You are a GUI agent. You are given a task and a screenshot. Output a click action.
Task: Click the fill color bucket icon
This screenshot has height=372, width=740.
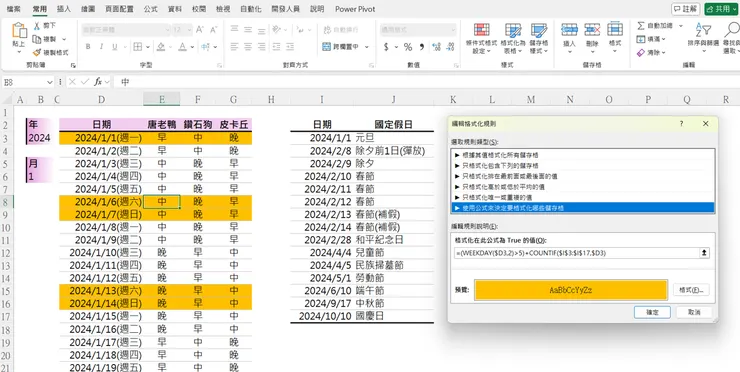[161, 47]
